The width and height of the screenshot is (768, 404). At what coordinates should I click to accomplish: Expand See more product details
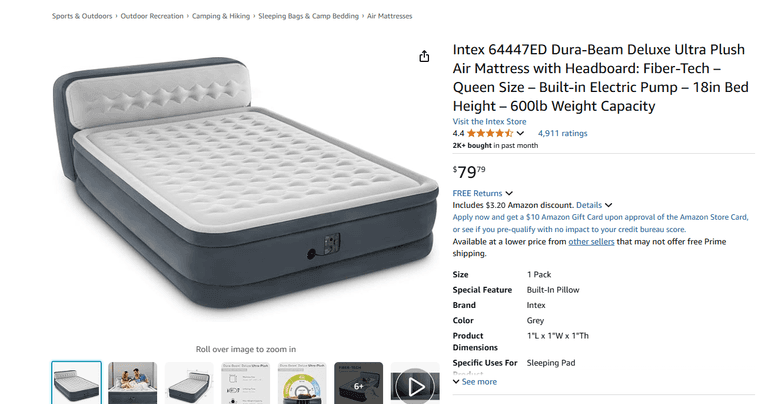[x=475, y=381]
